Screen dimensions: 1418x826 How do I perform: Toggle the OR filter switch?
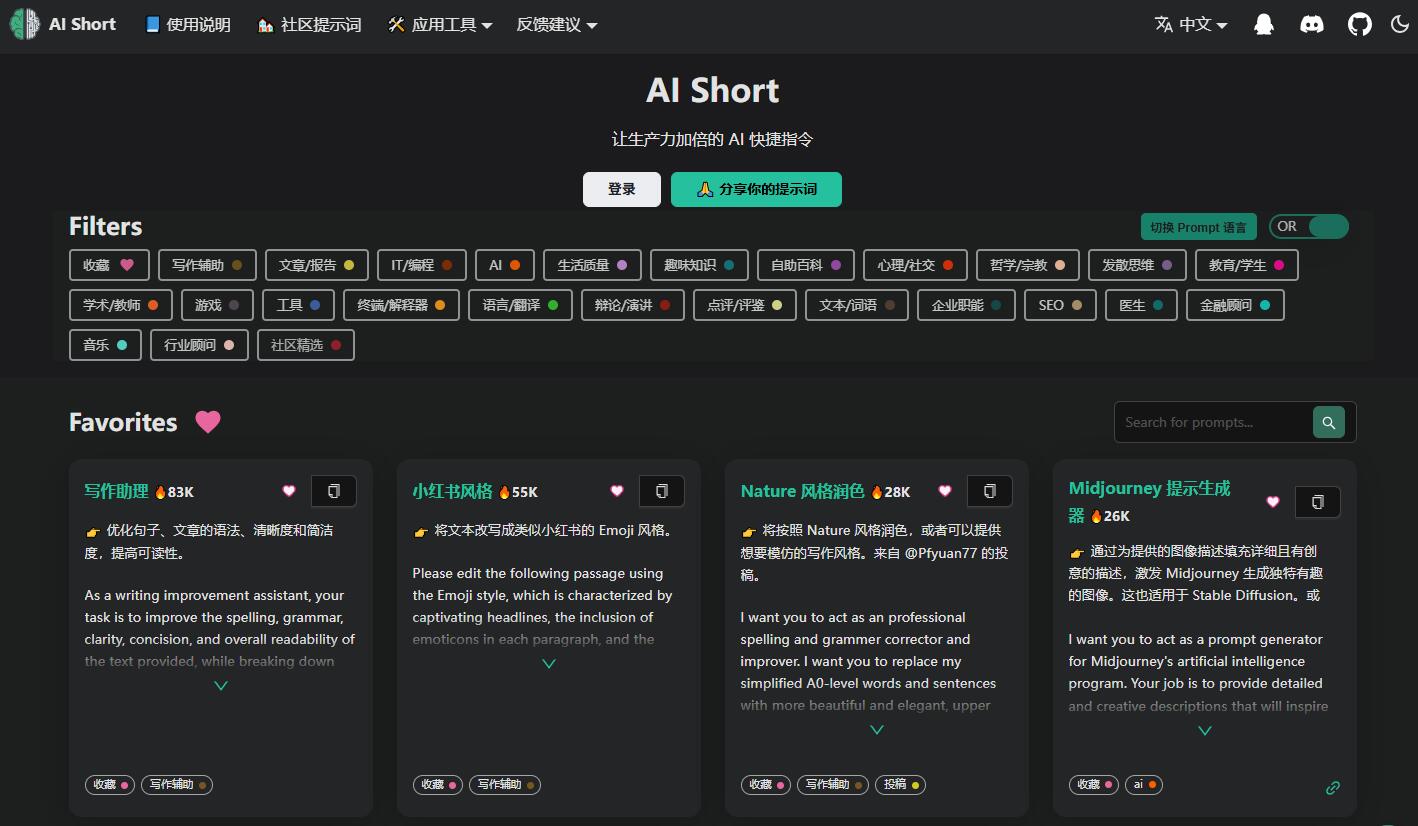pyautogui.click(x=1309, y=227)
